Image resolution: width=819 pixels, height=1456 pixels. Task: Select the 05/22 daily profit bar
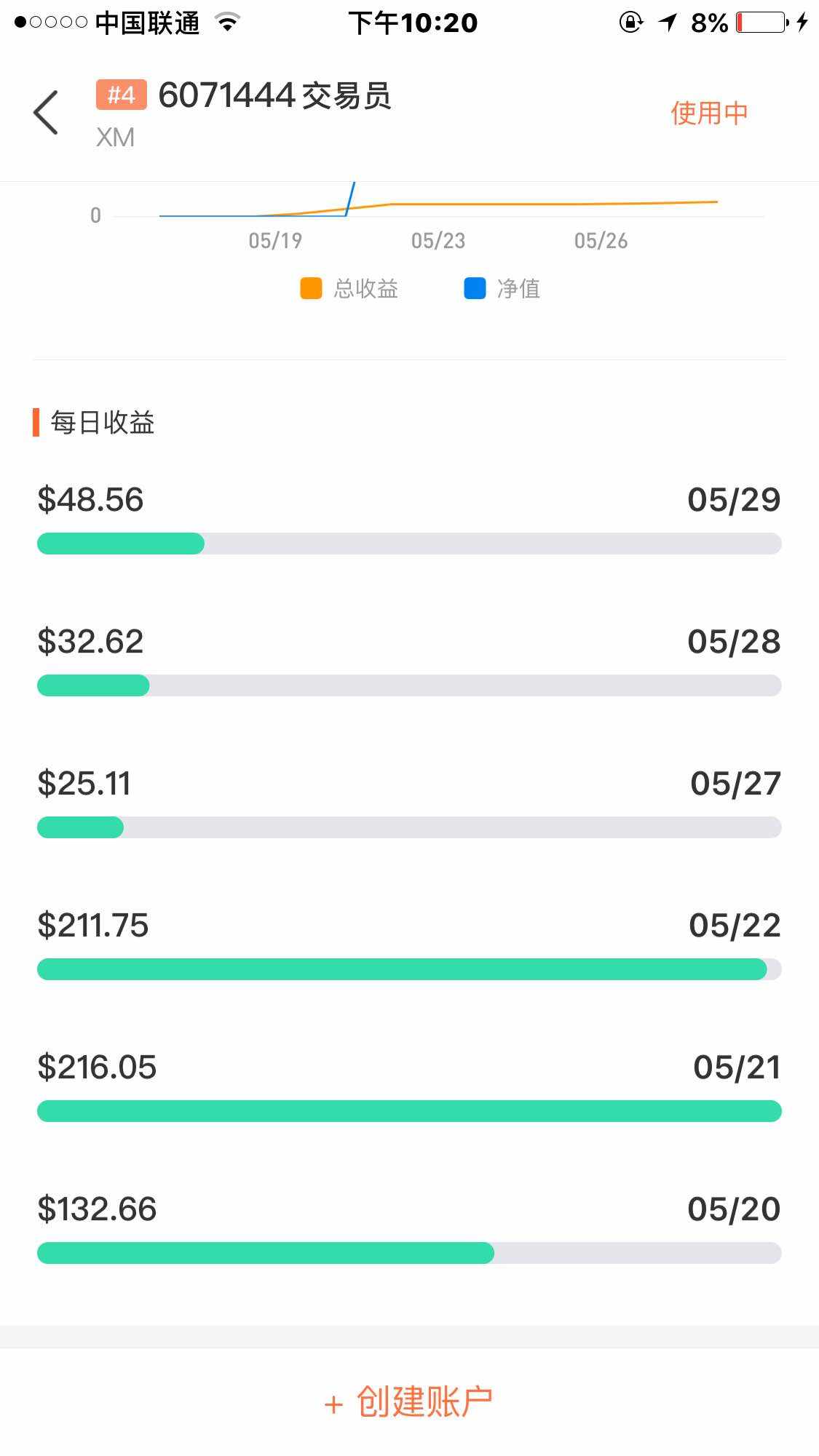408,969
